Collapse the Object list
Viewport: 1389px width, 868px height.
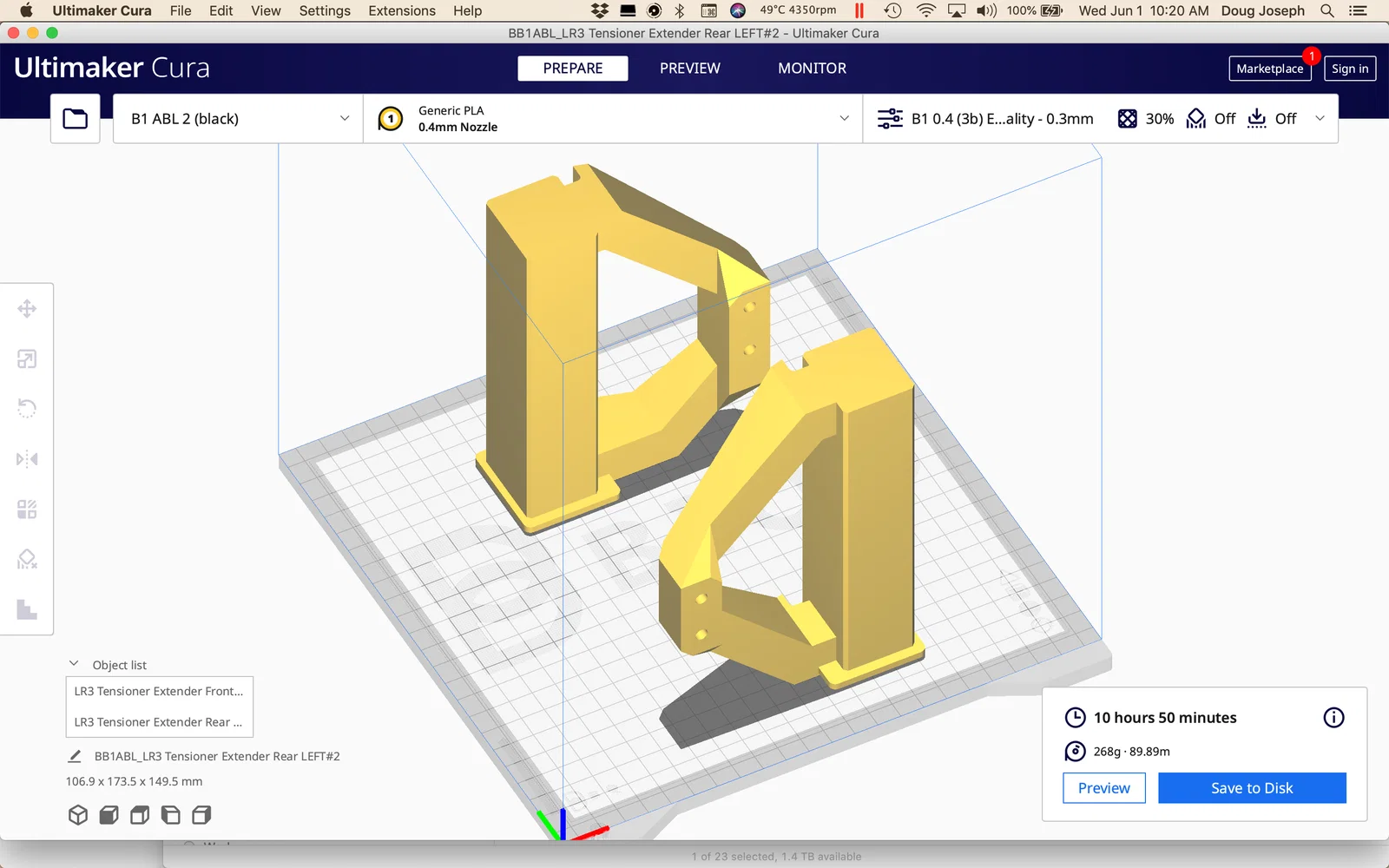pos(74,664)
